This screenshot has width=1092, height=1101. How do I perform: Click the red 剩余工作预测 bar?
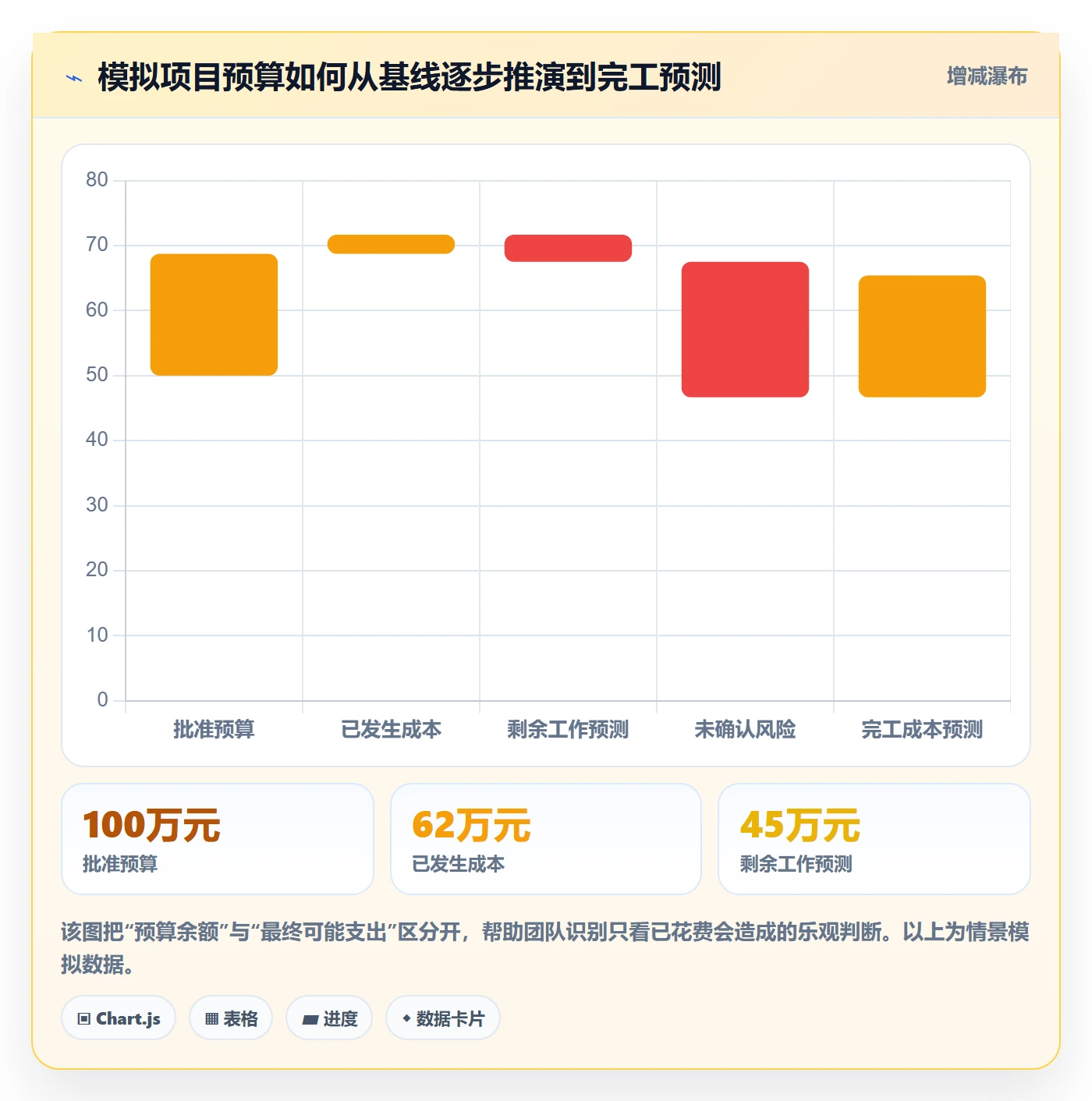tap(568, 248)
